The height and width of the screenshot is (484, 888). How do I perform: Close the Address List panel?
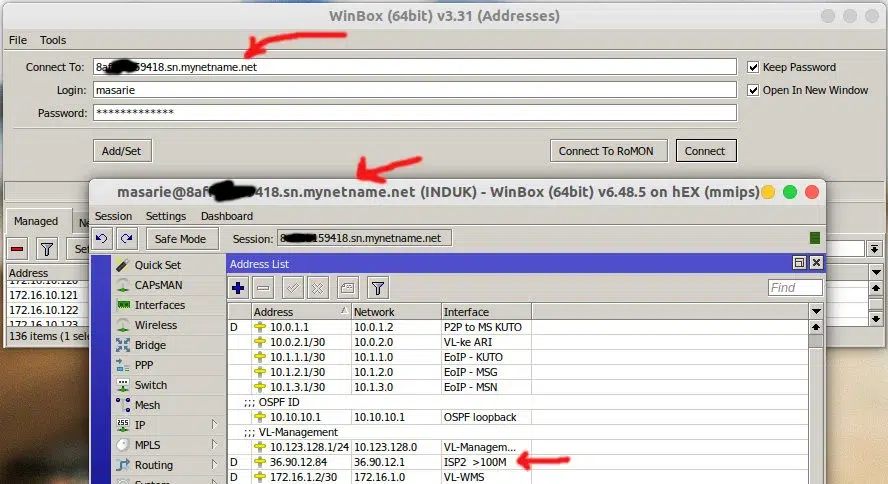[x=816, y=263]
